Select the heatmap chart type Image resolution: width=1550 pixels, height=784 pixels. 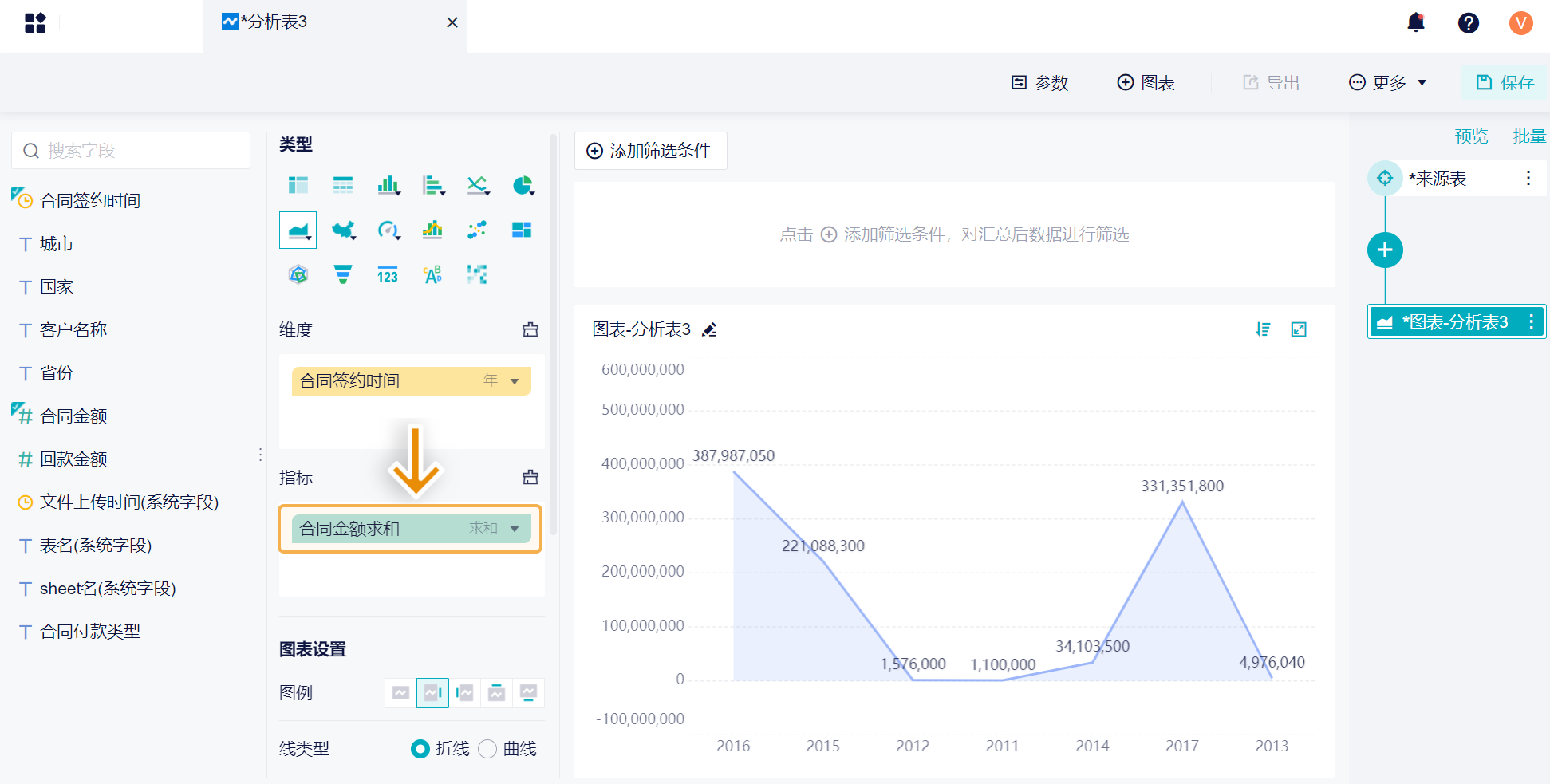[477, 275]
